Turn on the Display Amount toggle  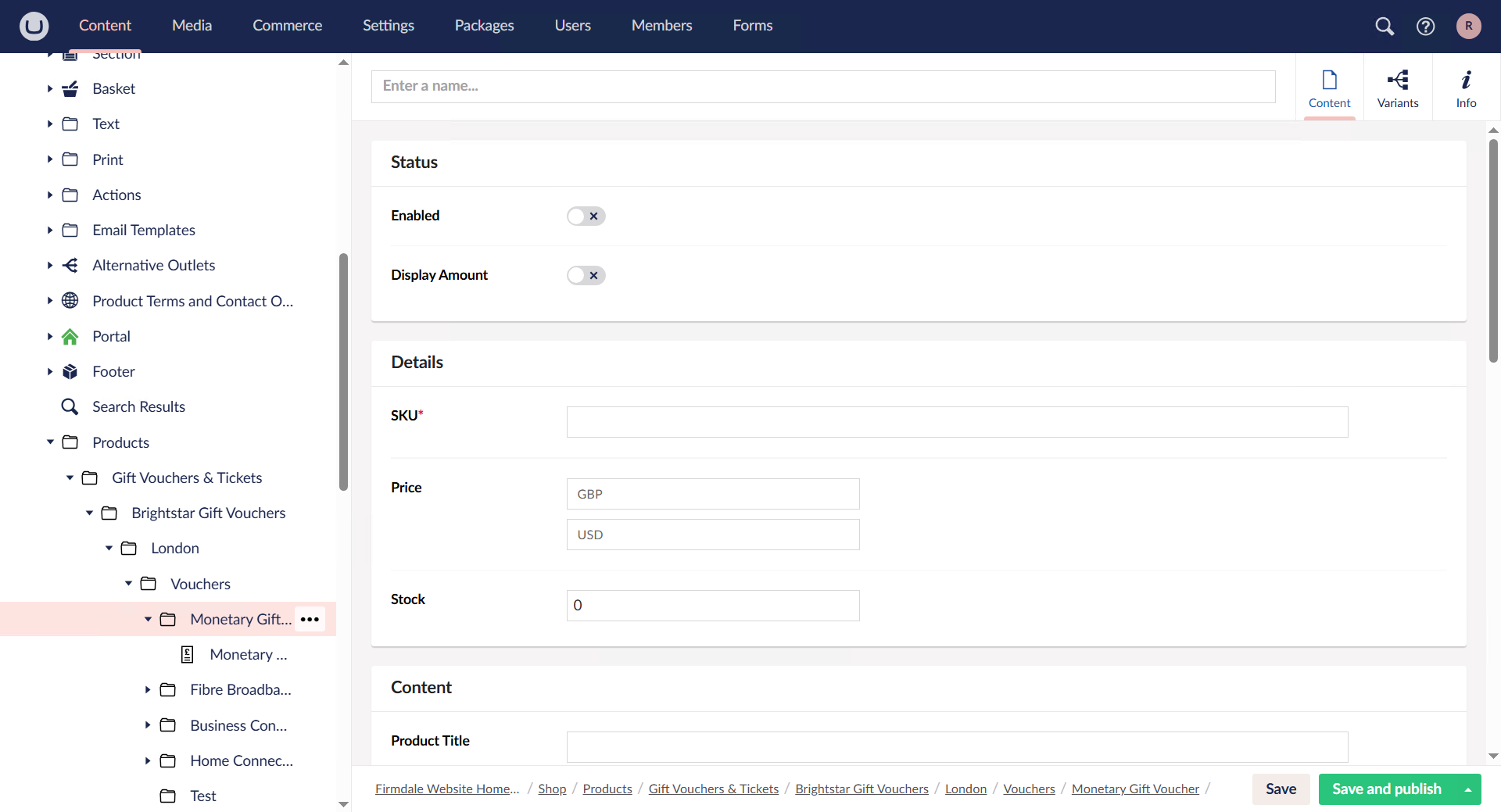586,275
